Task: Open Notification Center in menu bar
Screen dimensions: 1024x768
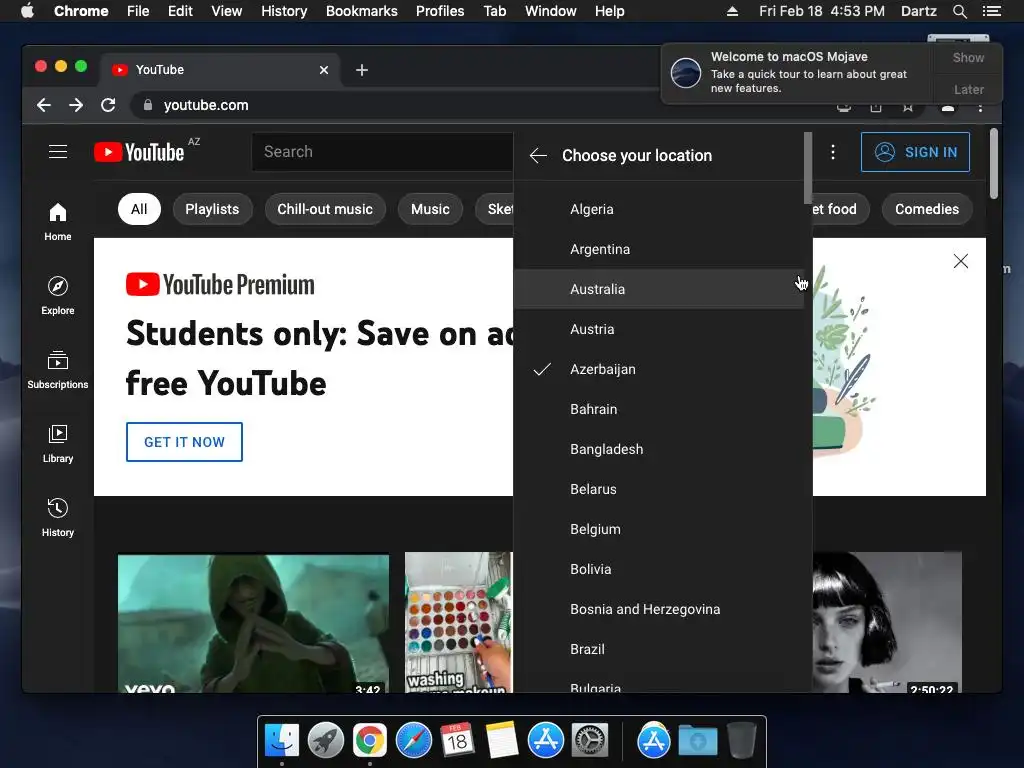Action: tap(991, 11)
